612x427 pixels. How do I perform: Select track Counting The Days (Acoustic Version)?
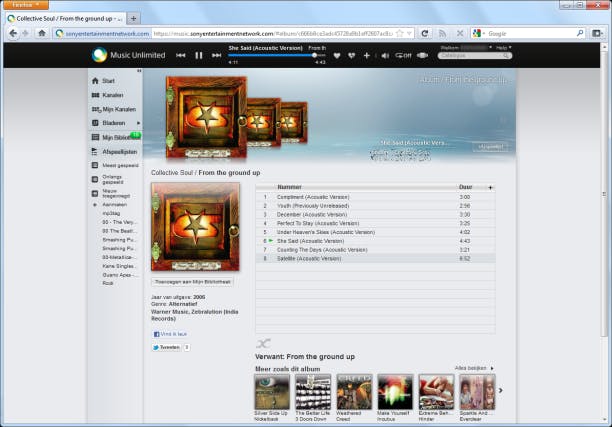[375, 250]
